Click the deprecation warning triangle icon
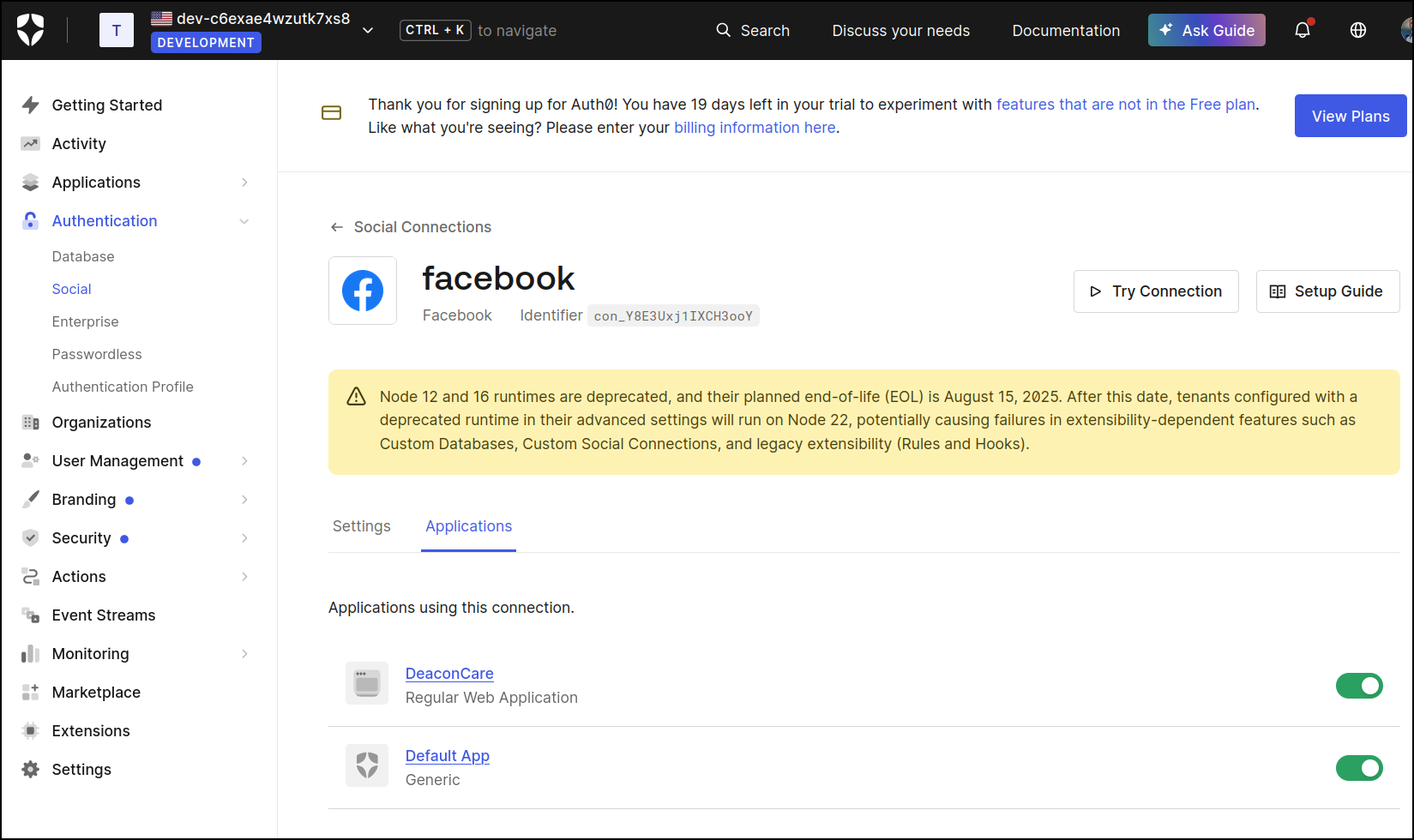 pyautogui.click(x=356, y=397)
